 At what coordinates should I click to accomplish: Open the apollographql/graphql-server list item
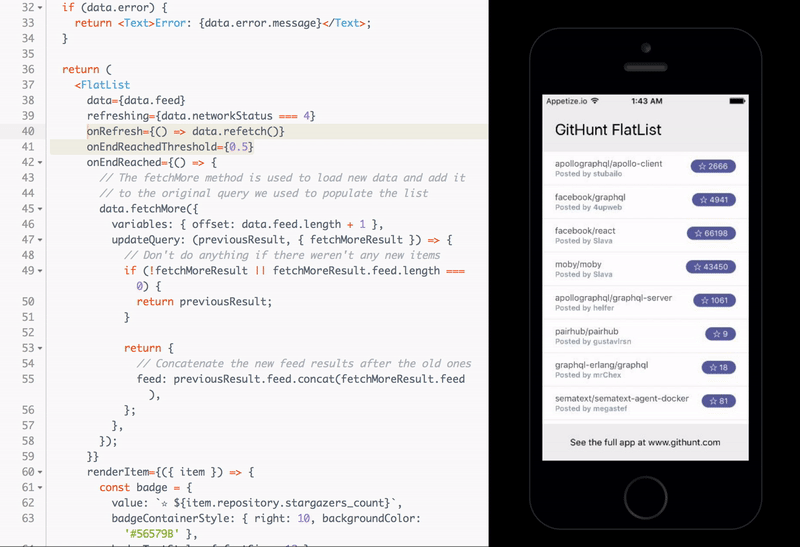click(645, 303)
